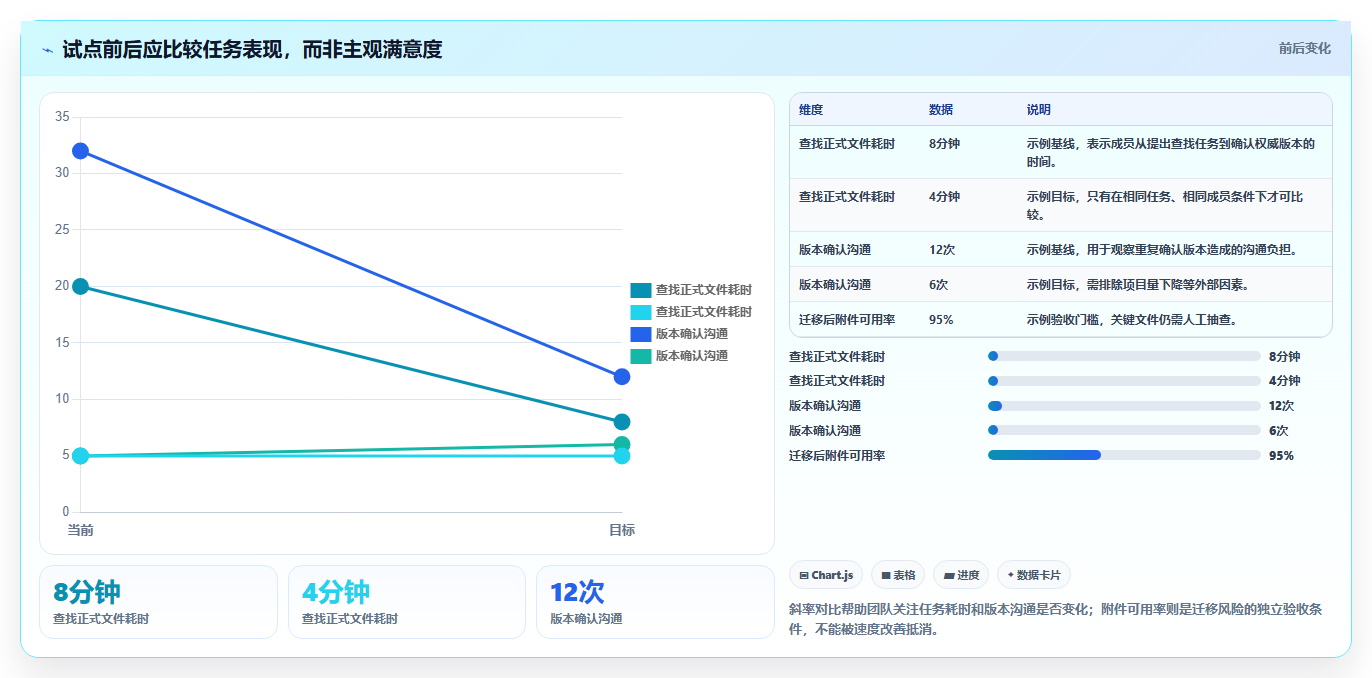Screen dimensions: 1372x678
Task: Click the progress bar ending in 6次
Action: (x=1124, y=431)
